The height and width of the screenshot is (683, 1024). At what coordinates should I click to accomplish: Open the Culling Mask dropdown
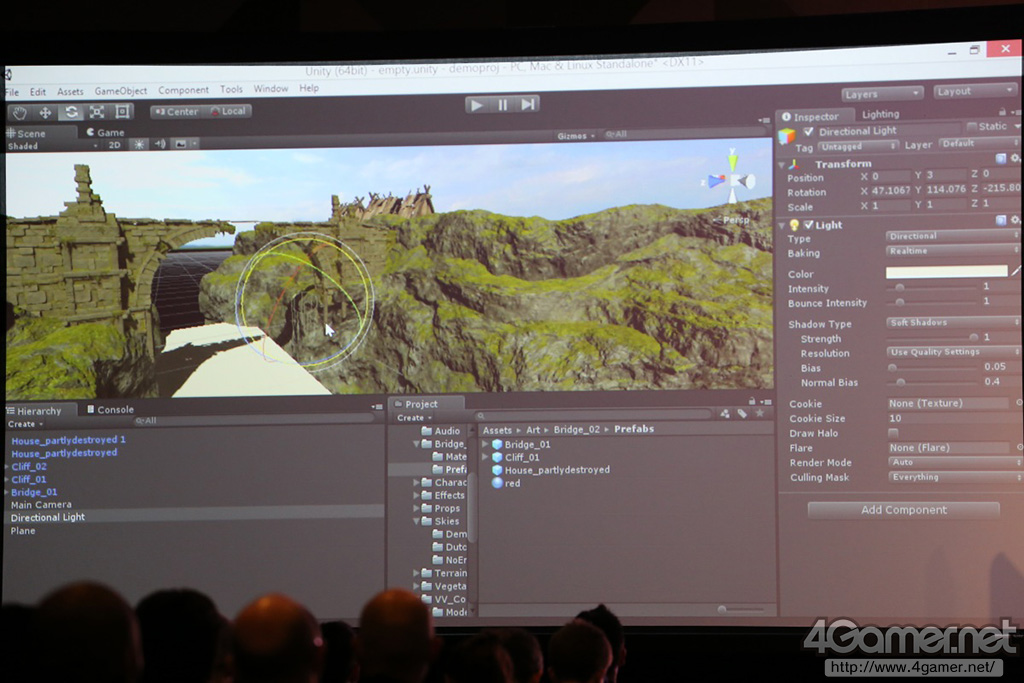click(x=953, y=477)
